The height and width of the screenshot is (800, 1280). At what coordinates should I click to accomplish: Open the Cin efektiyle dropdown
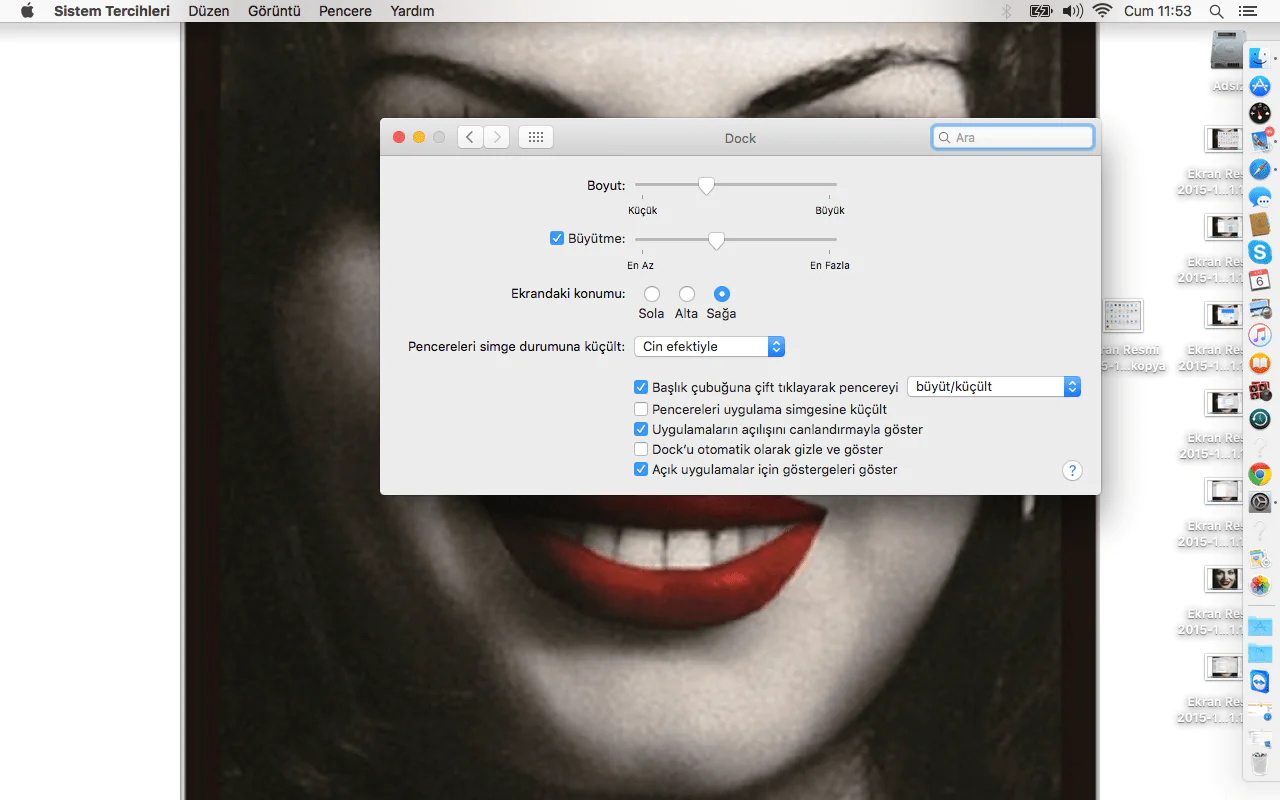click(x=709, y=346)
